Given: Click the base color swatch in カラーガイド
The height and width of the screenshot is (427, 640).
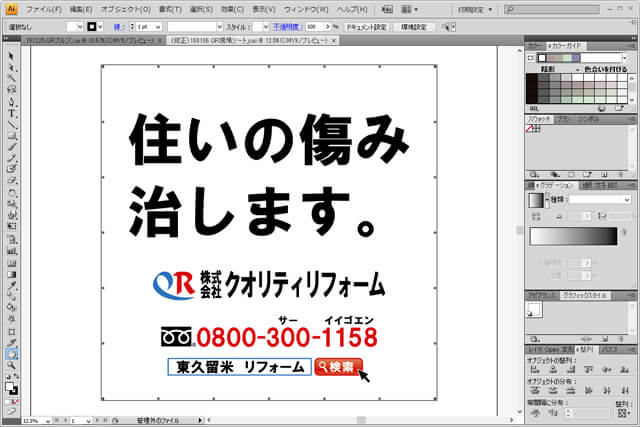Looking at the screenshot, I should [x=542, y=58].
